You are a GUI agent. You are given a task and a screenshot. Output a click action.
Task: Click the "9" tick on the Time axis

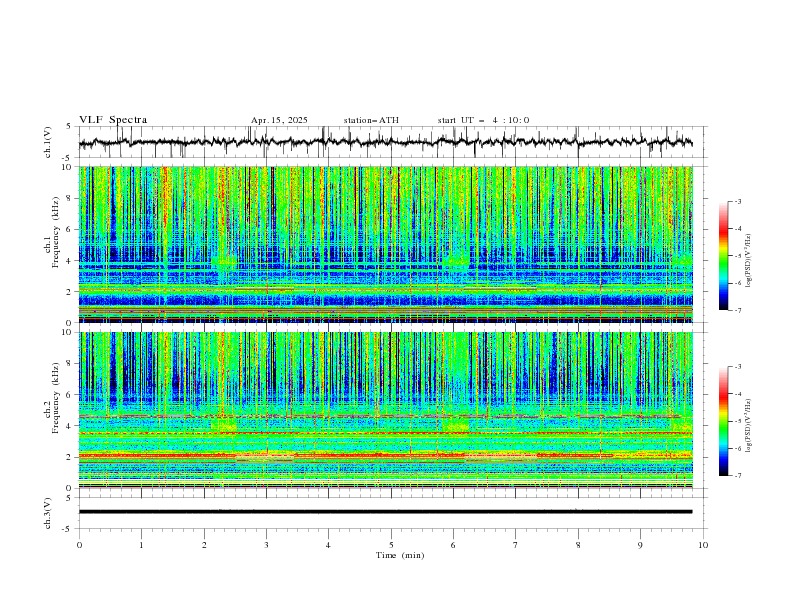coord(640,545)
